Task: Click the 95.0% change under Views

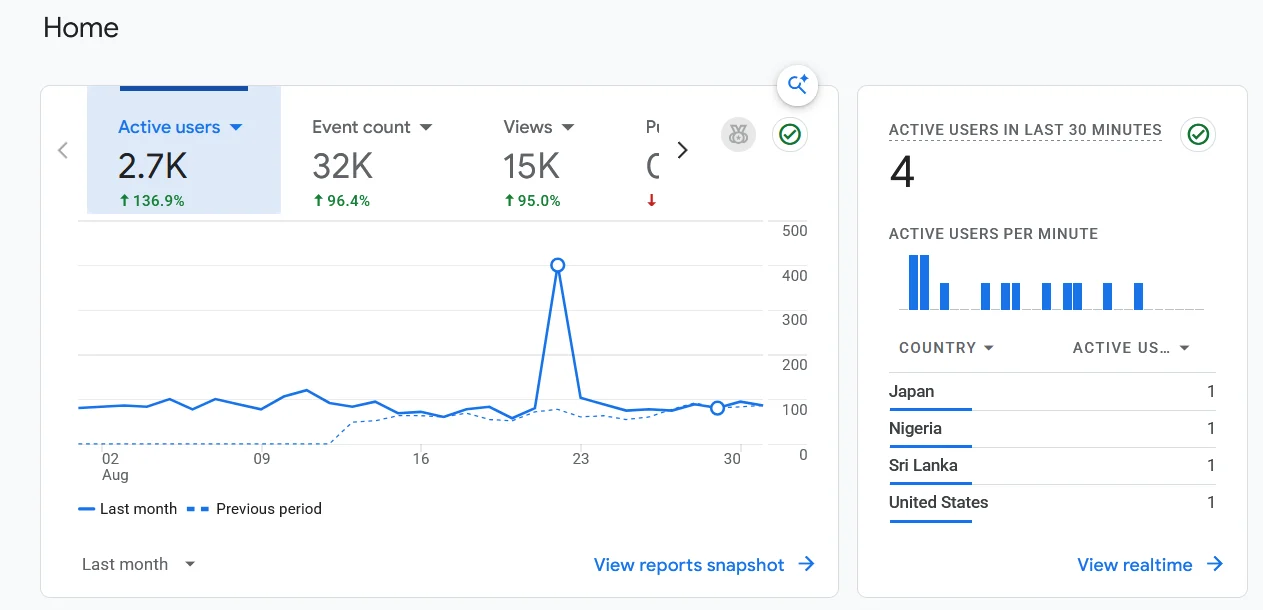Action: (x=532, y=201)
